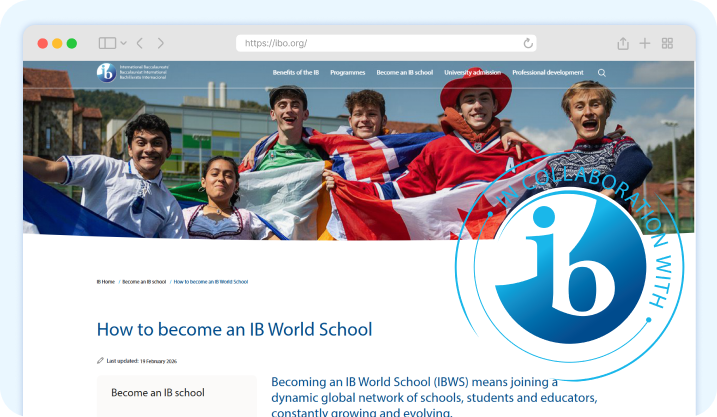Click the https://ibo.org/ address bar

pyautogui.click(x=386, y=43)
